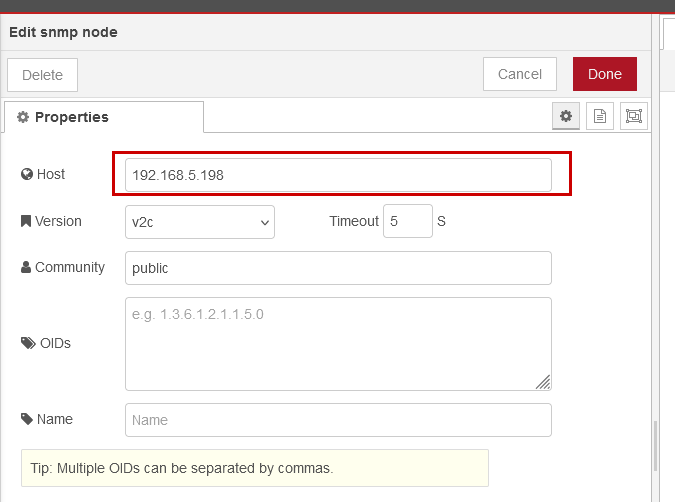Viewport: 675px width, 502px height.
Task: Click the 'Community' label text
Action: (x=70, y=267)
